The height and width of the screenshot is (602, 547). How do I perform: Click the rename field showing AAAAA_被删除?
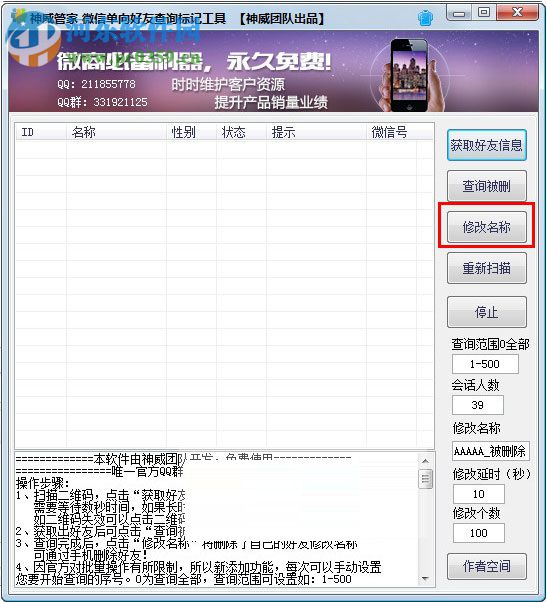[491, 451]
